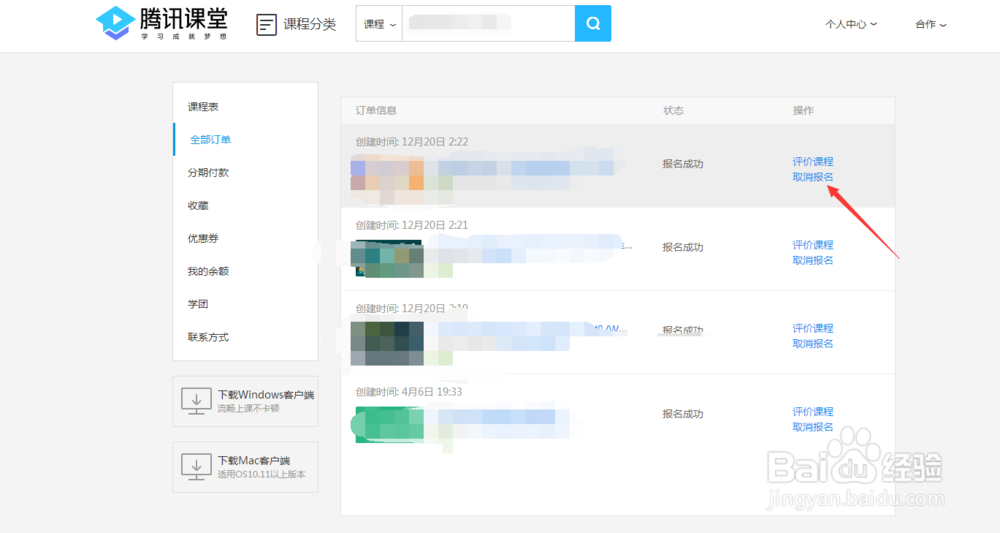Click 取消报名 for the 2:21 order
Image resolution: width=1000 pixels, height=533 pixels.
812,260
